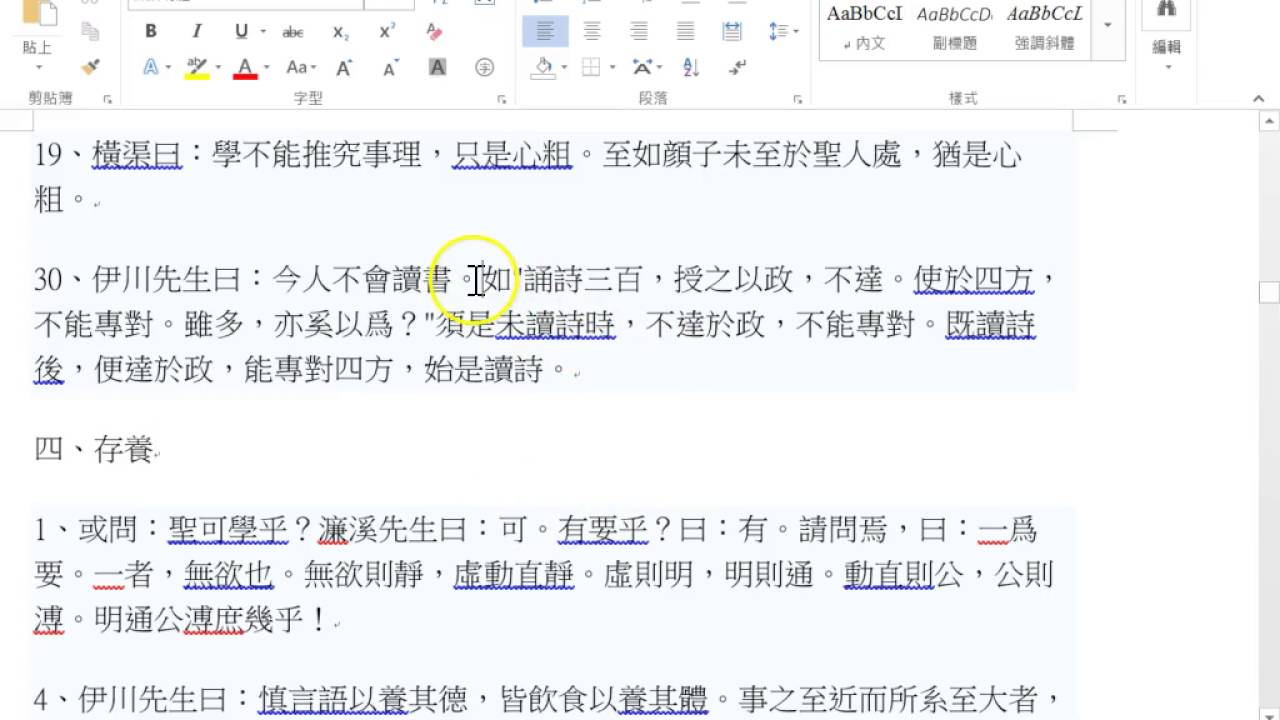Apply yellow text highlight color
This screenshot has height=720, width=1280.
pos(196,68)
